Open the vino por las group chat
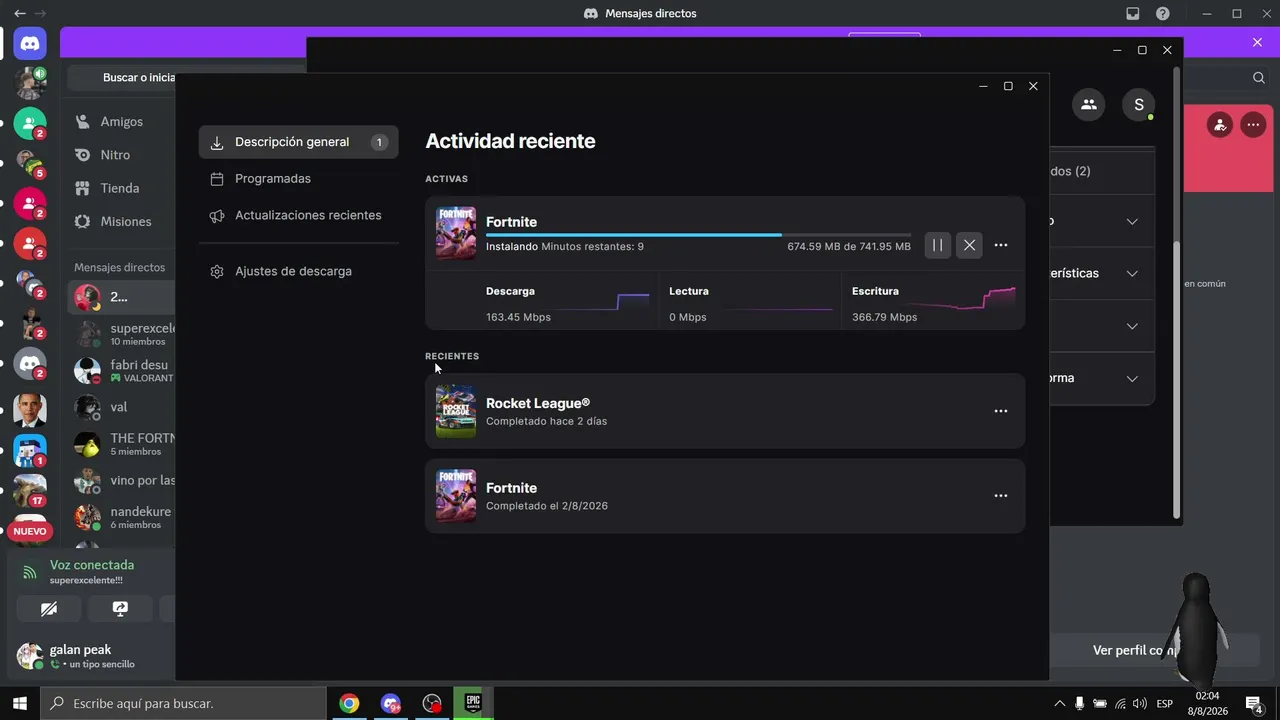Viewport: 1280px width, 720px height. click(x=121, y=480)
